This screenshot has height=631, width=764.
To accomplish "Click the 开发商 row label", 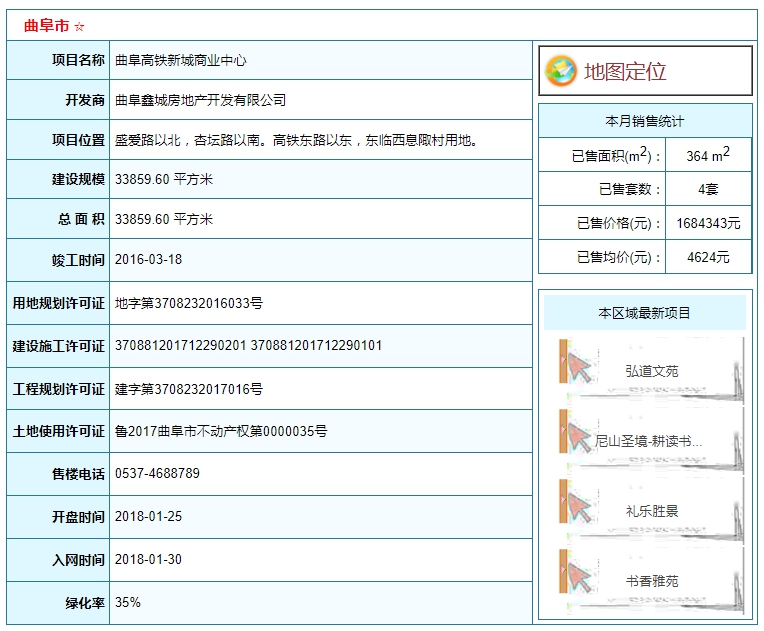I will 85,100.
